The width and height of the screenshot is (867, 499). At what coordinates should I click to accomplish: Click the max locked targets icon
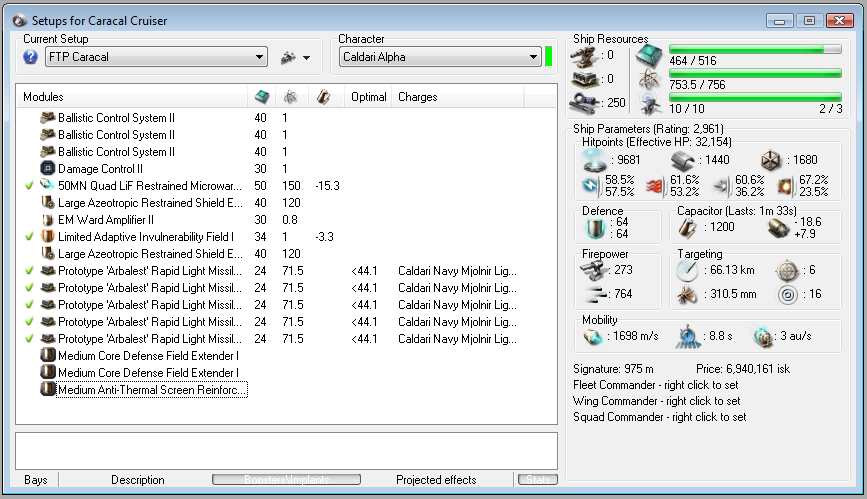(x=787, y=271)
